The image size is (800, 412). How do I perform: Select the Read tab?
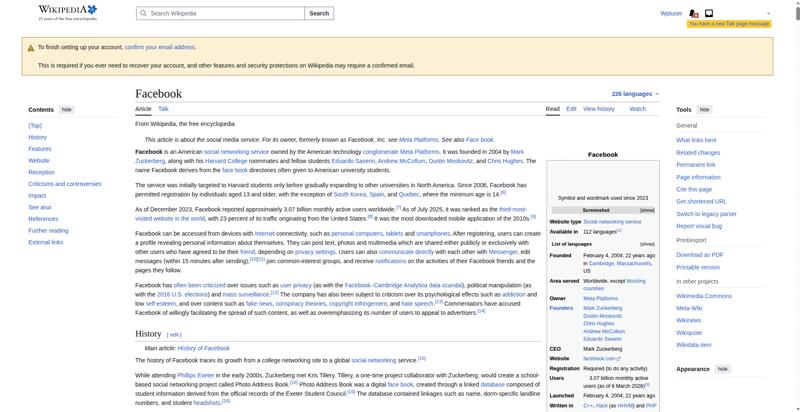click(553, 109)
